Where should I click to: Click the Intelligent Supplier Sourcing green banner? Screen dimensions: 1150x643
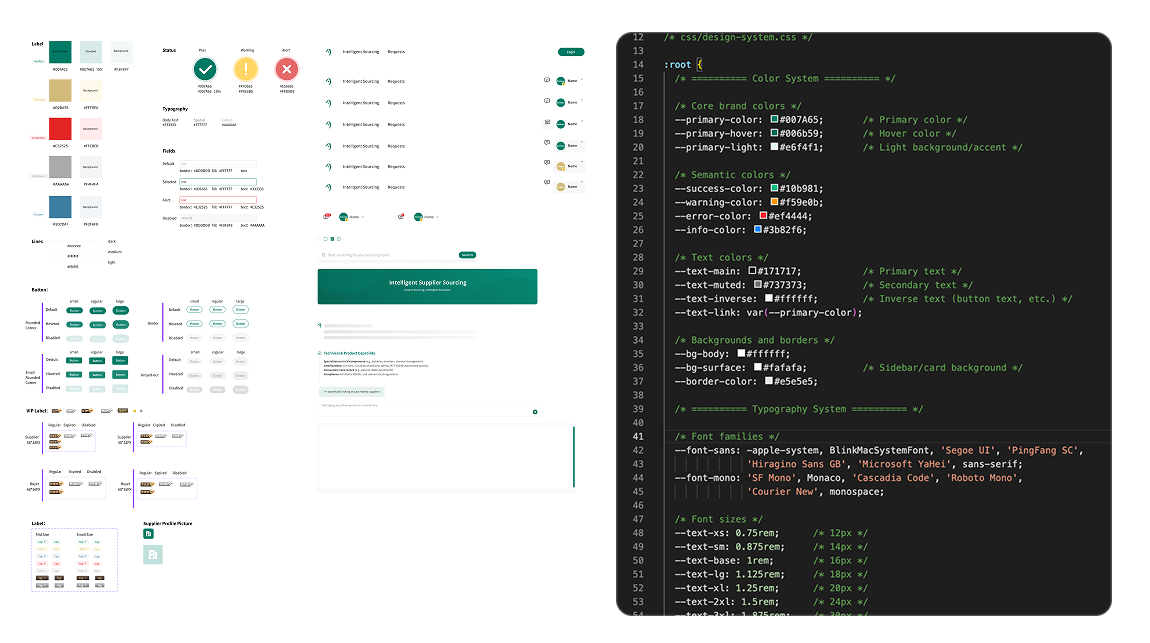pos(428,286)
